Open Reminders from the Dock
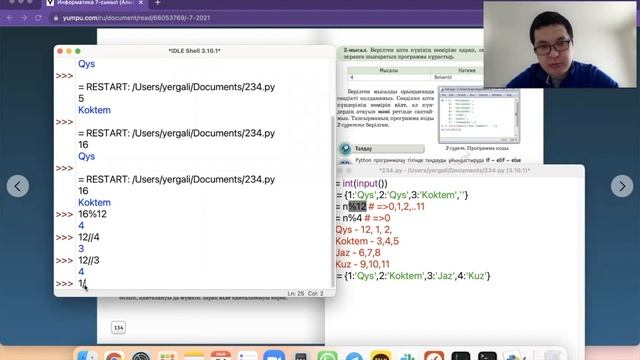Screen dimensions: 640x360 coord(247,356)
